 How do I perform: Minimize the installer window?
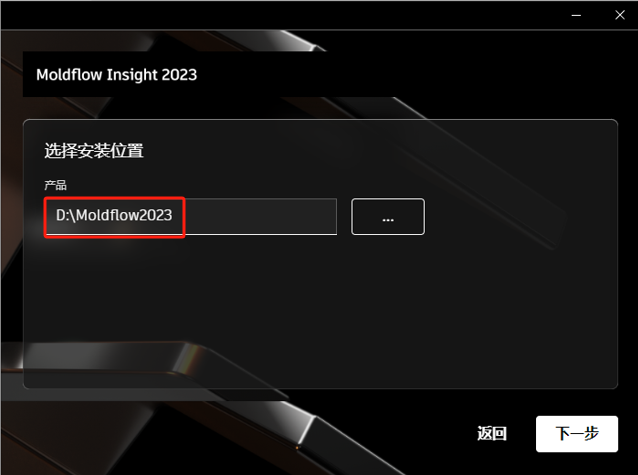[576, 15]
